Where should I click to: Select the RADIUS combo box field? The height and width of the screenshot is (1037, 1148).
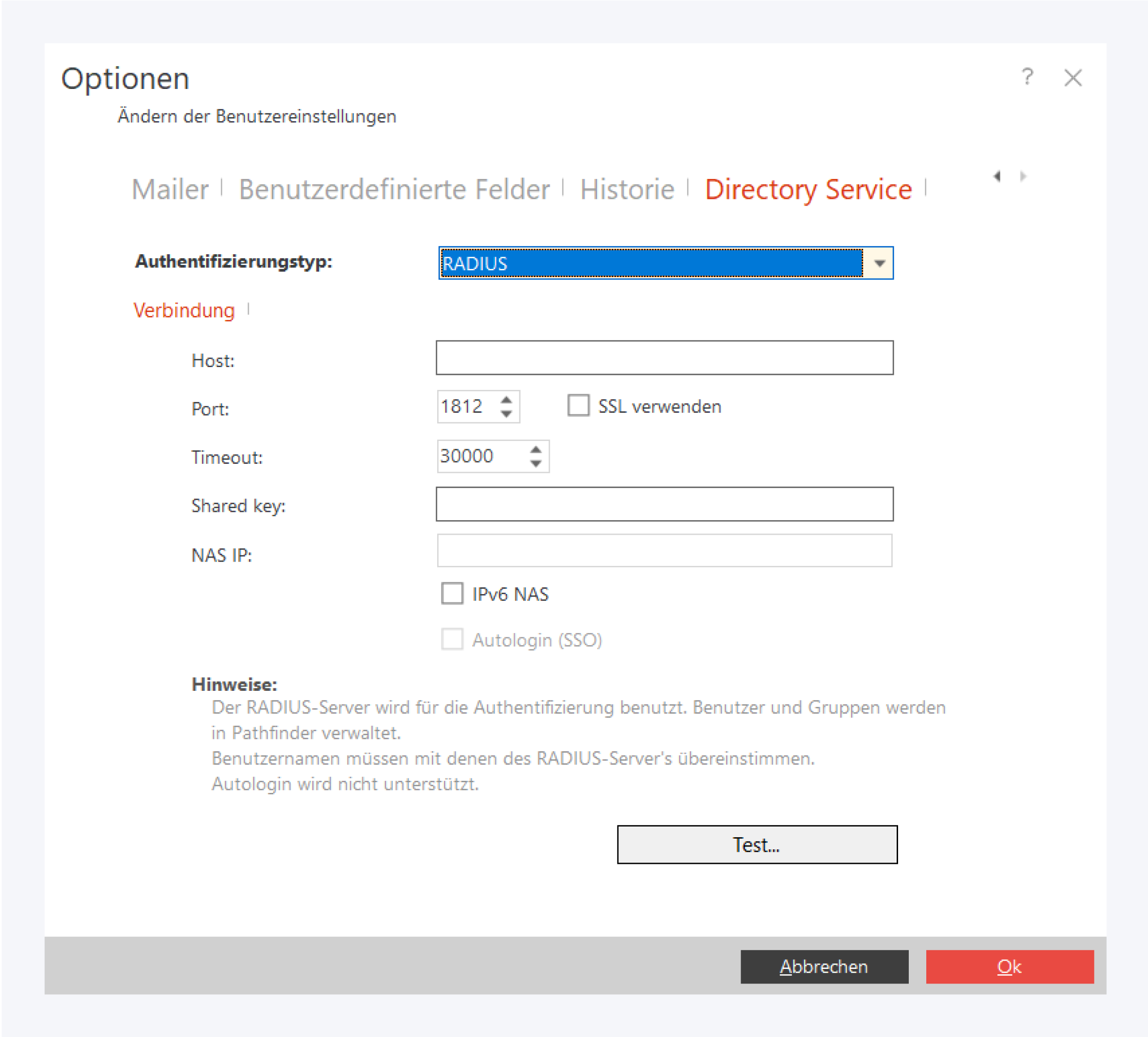652,263
